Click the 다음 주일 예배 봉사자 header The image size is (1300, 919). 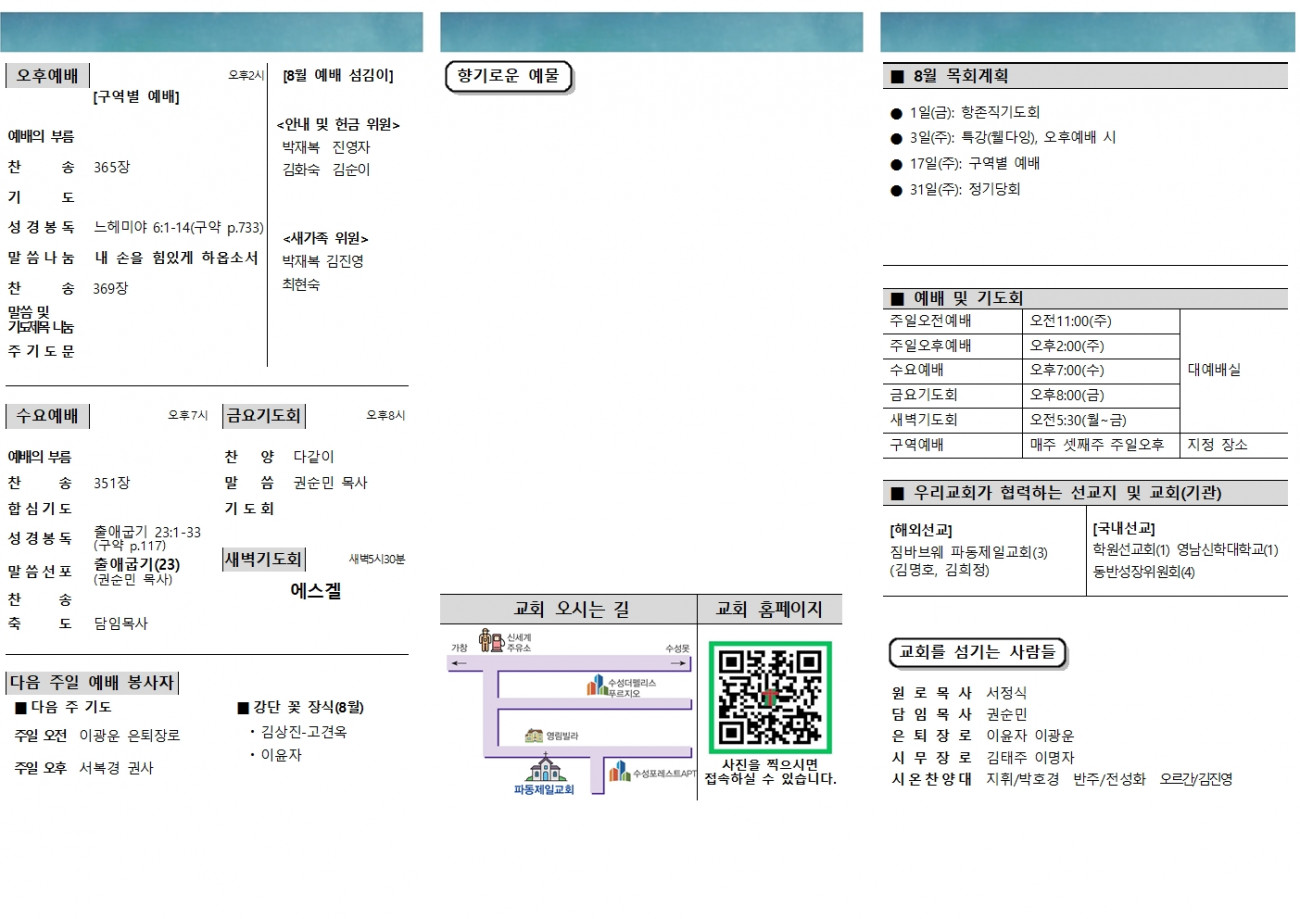[92, 683]
